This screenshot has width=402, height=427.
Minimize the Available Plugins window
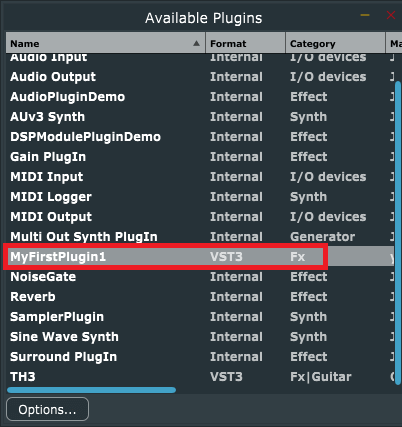coord(365,15)
